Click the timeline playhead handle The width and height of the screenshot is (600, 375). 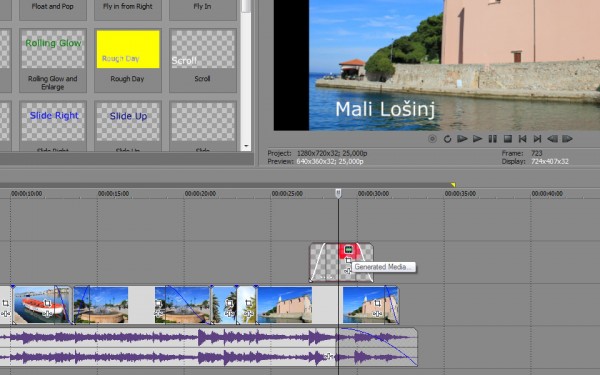tap(338, 193)
